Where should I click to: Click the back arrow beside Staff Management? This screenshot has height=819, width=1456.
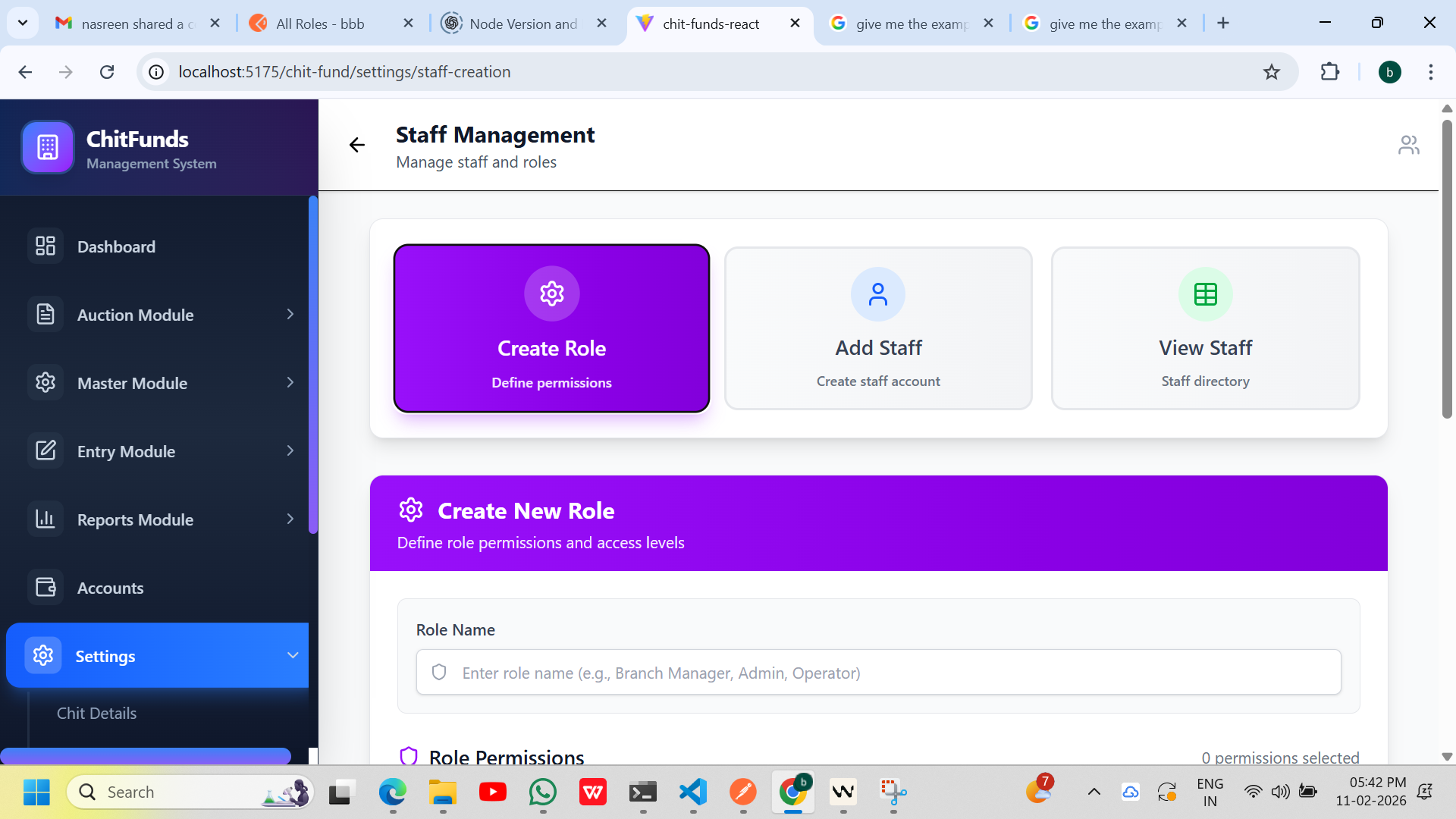[x=356, y=145]
